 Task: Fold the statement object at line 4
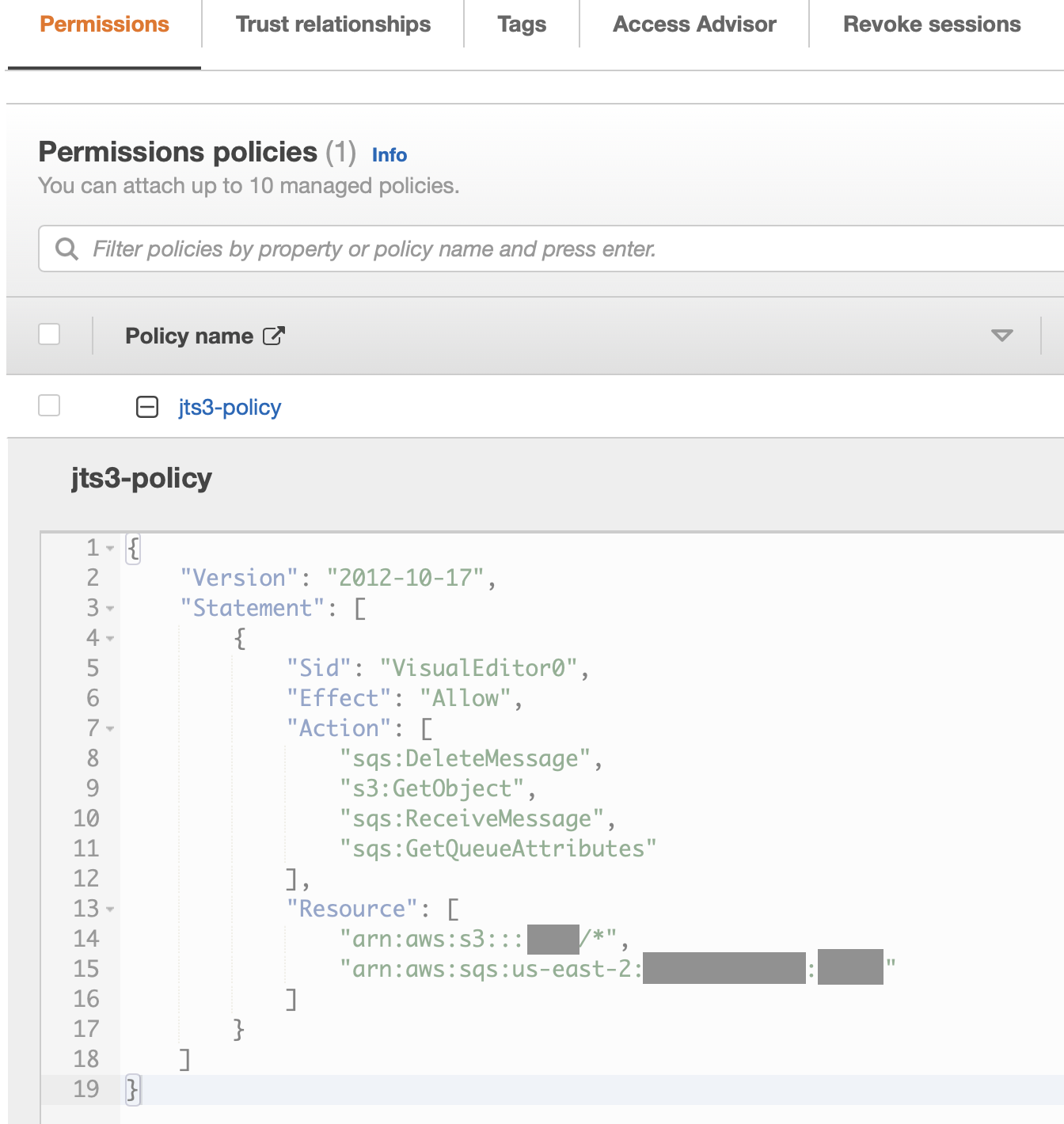110,638
